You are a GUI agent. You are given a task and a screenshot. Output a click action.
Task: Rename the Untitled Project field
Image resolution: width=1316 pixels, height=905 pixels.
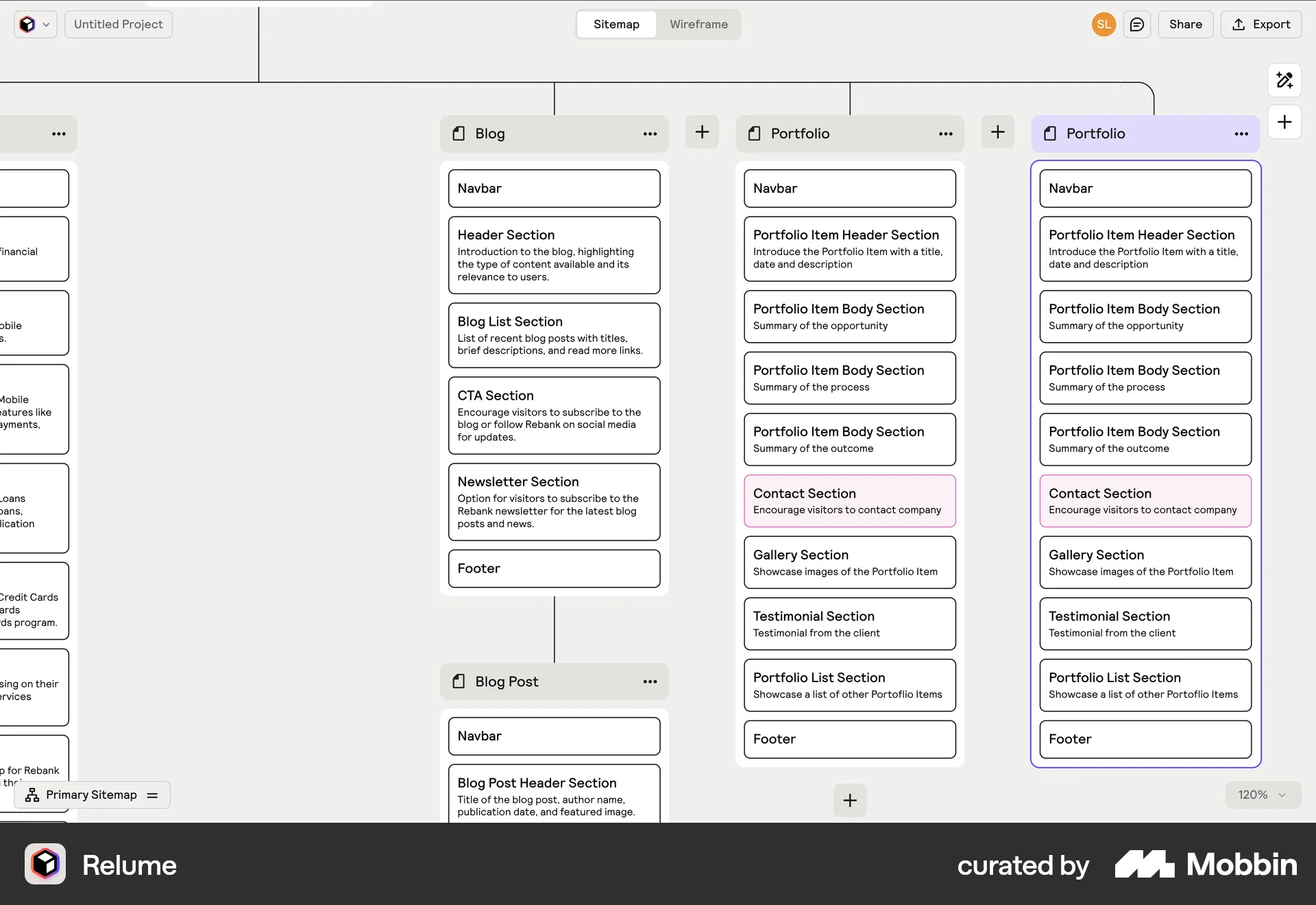[x=118, y=24]
